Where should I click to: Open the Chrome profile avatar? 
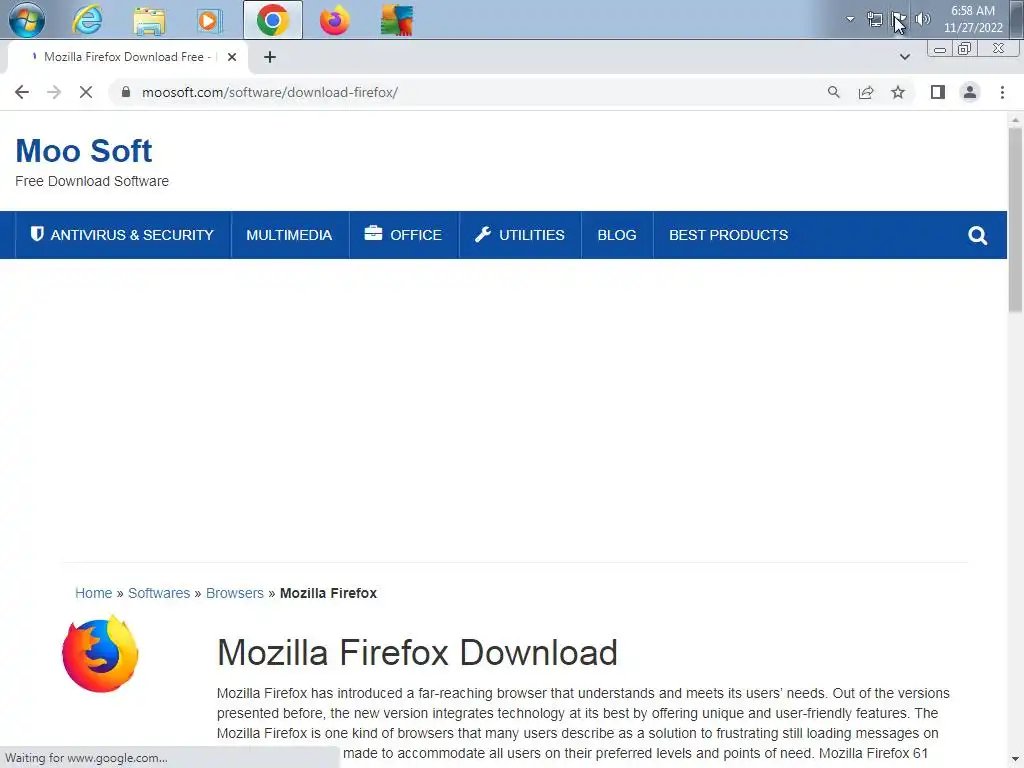[970, 92]
